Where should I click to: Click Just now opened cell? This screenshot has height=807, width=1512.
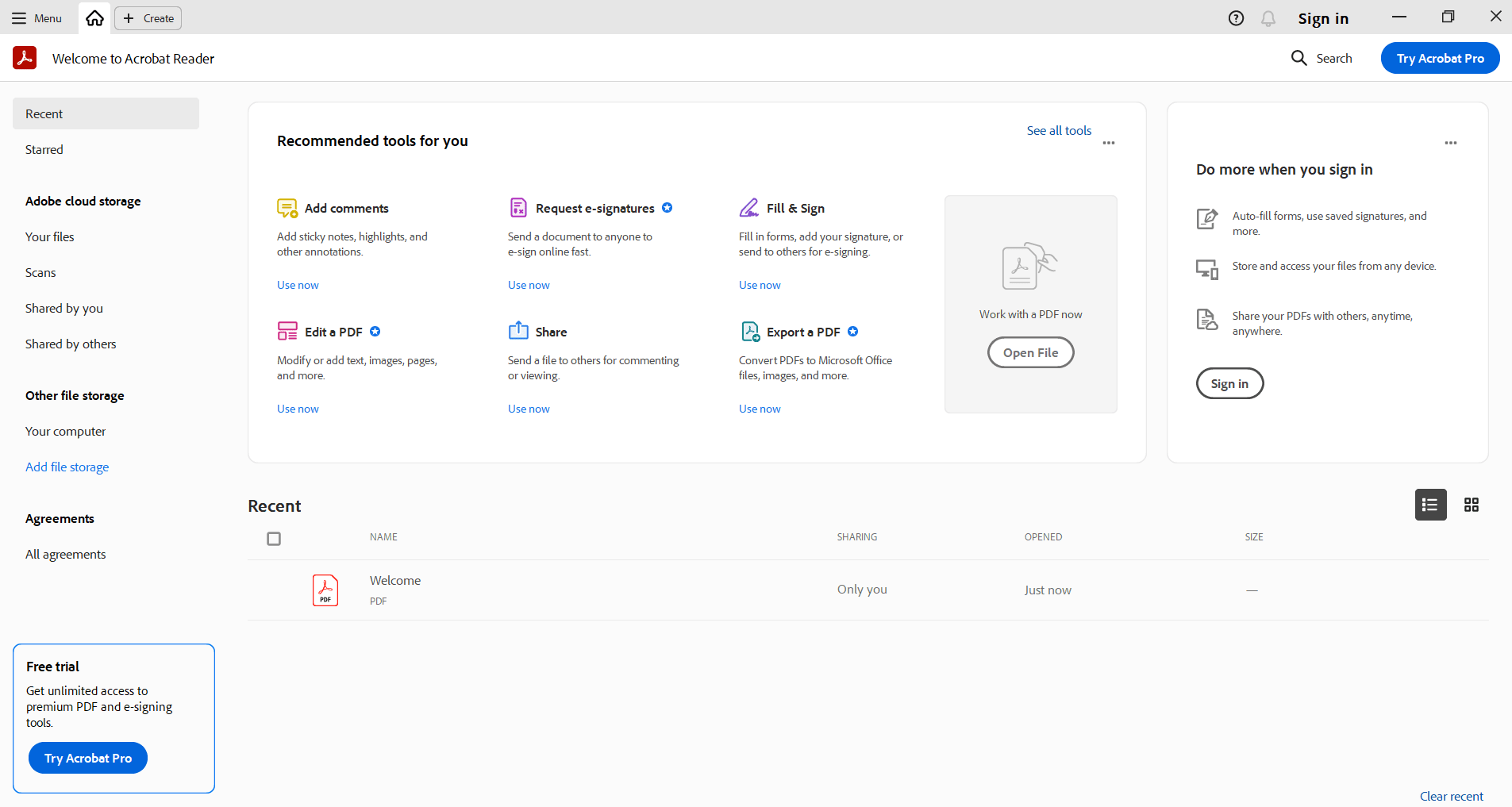[x=1048, y=590]
